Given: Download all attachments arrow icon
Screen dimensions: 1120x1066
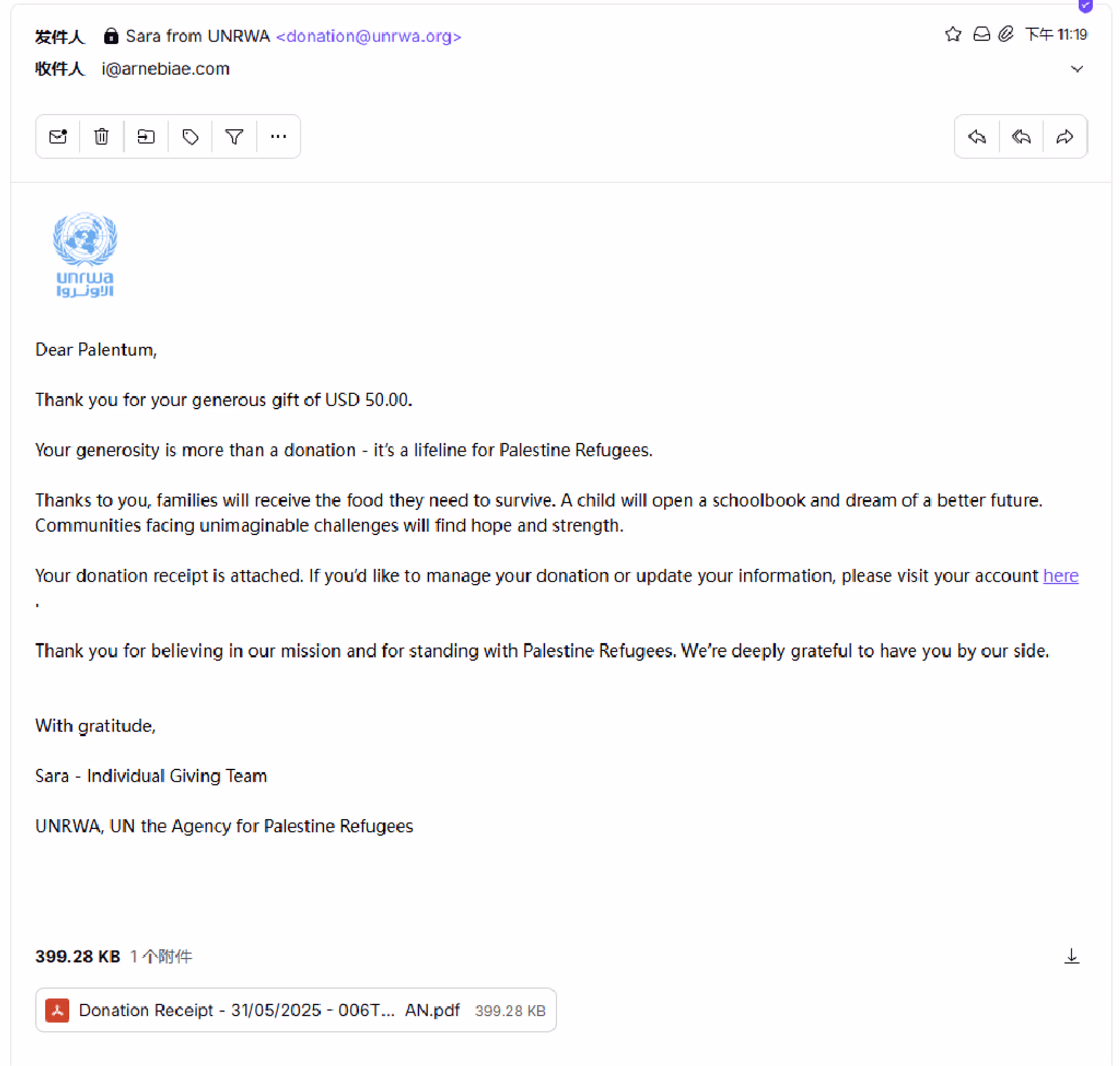Looking at the screenshot, I should [1071, 956].
